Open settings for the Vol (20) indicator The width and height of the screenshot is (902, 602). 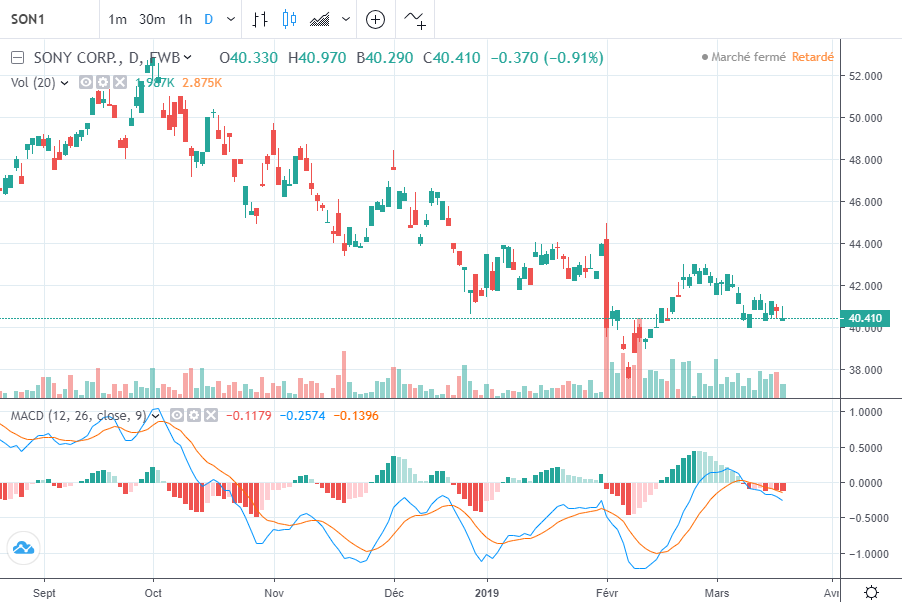coord(103,82)
